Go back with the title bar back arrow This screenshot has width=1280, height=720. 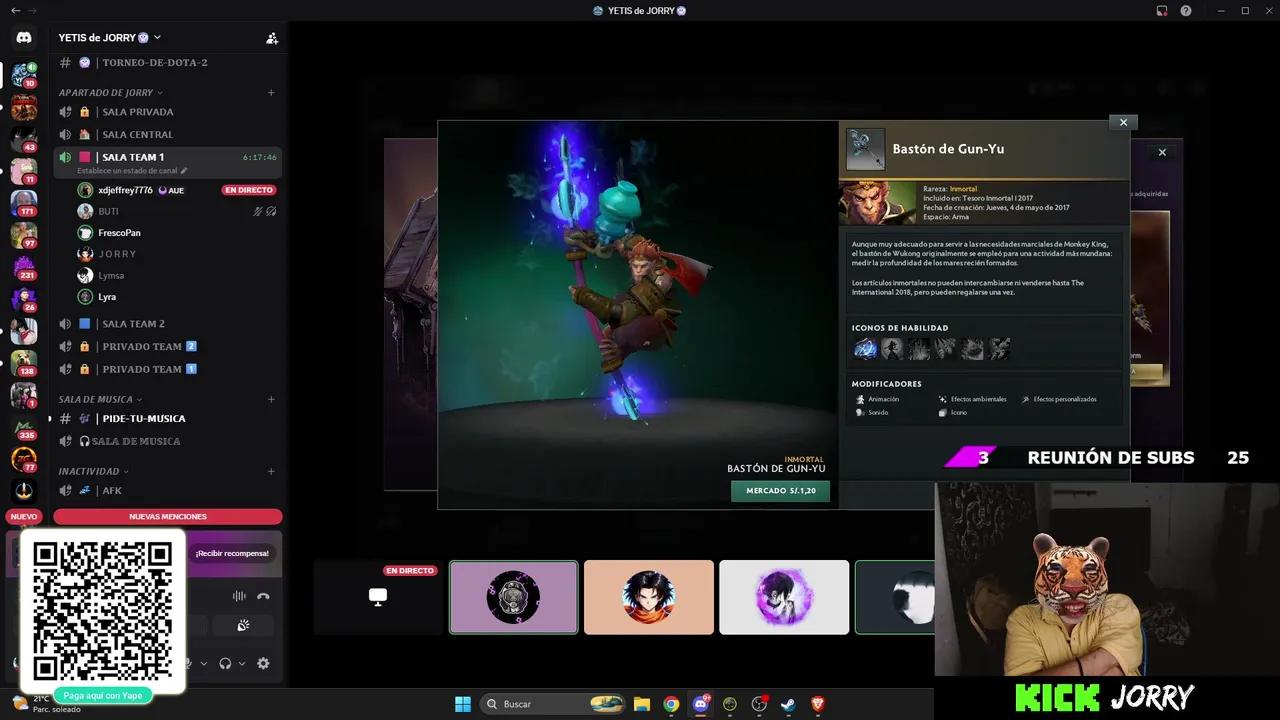click(15, 11)
